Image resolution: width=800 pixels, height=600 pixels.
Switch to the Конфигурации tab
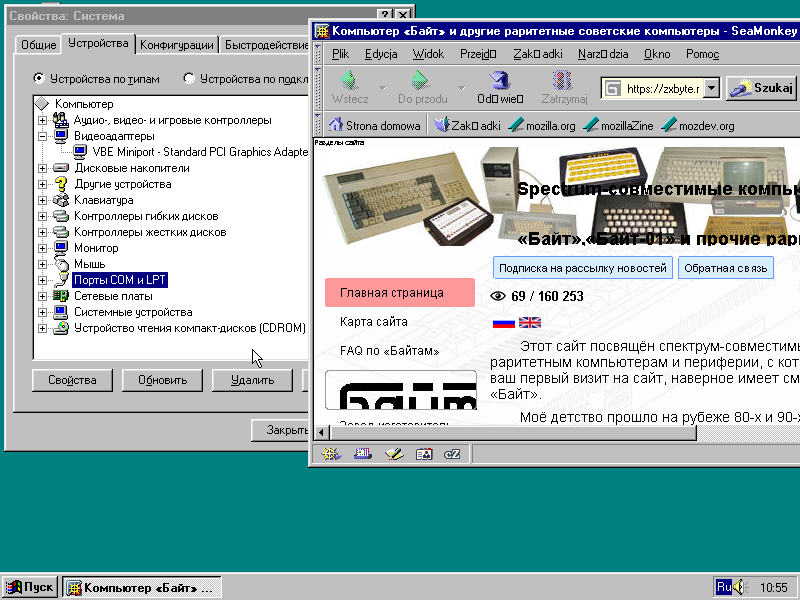click(x=177, y=45)
